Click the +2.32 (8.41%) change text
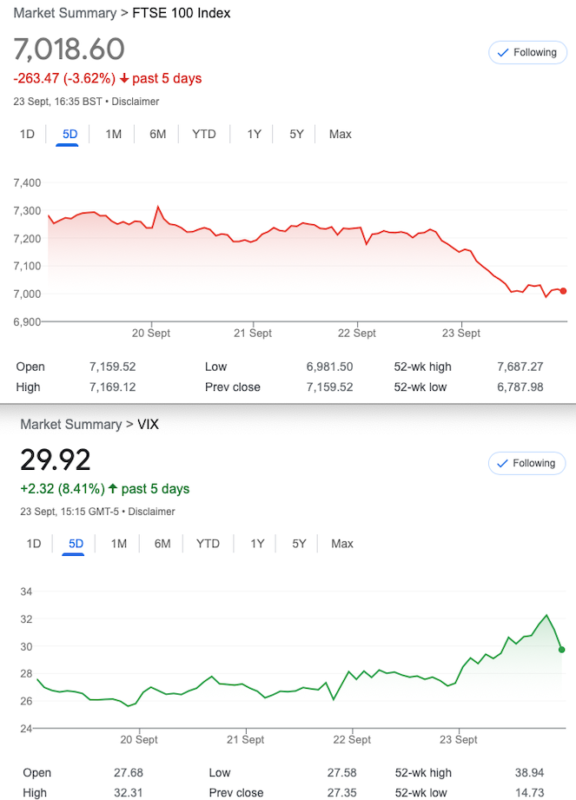Image resolution: width=576 pixels, height=800 pixels. point(62,489)
